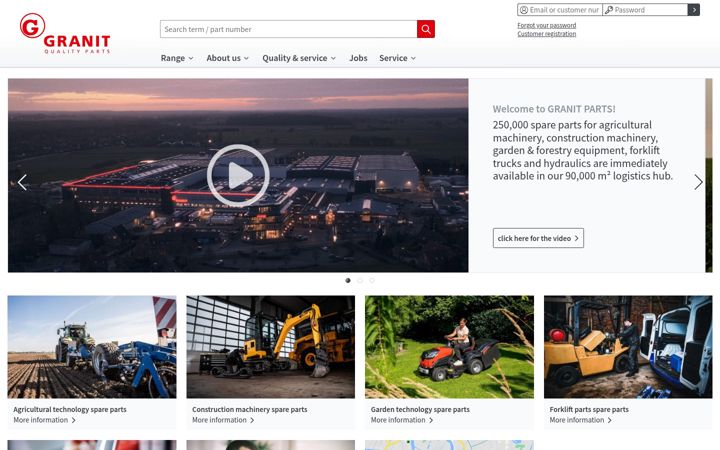
Task: Open Forklift parts spare parts image
Action: click(x=628, y=347)
